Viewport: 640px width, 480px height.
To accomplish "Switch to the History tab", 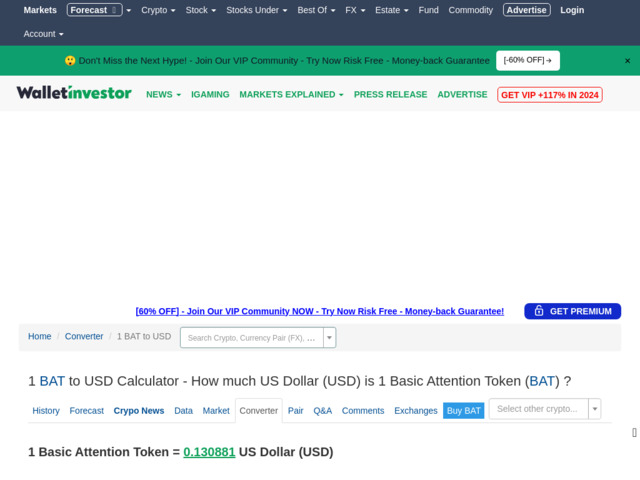I will coord(46,411).
